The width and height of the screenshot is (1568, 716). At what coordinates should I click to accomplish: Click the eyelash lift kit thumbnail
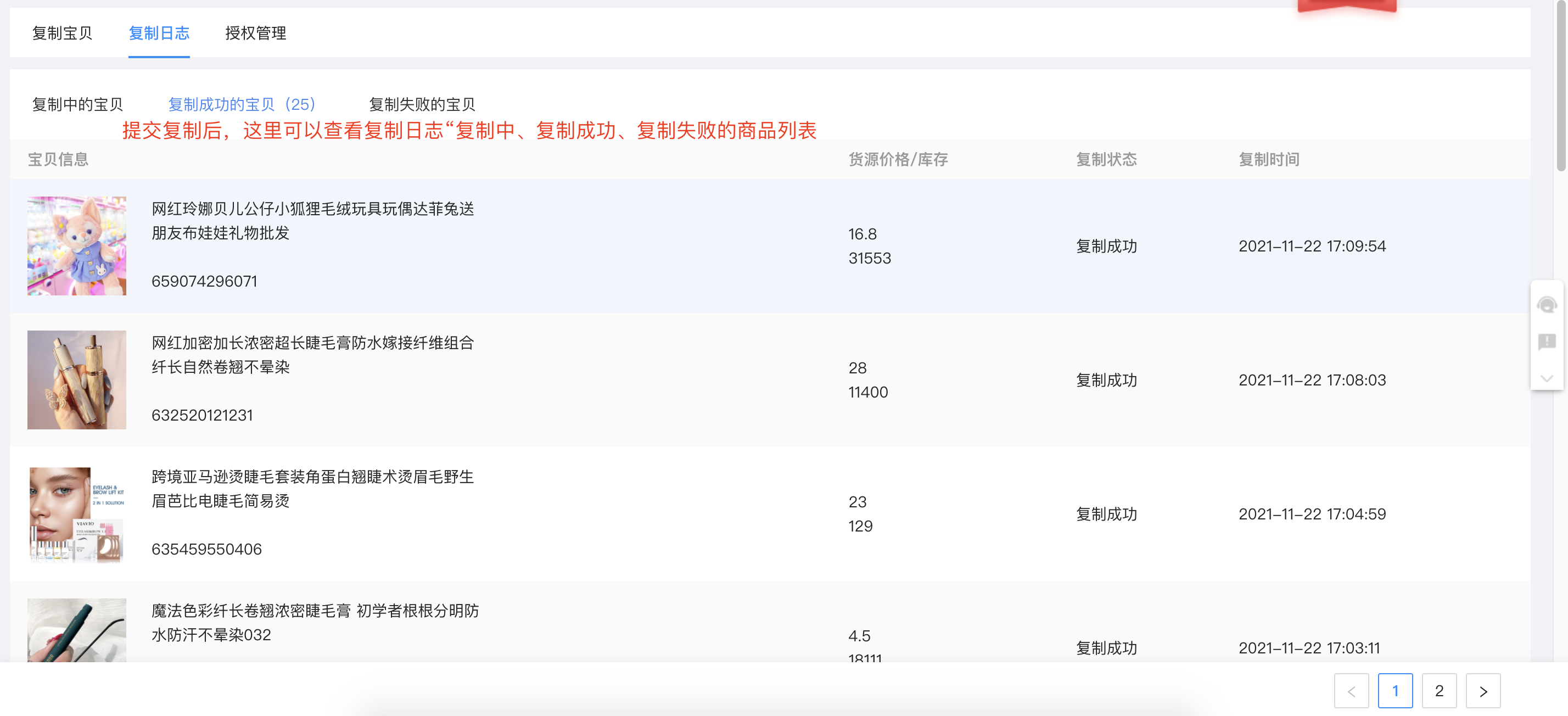77,514
